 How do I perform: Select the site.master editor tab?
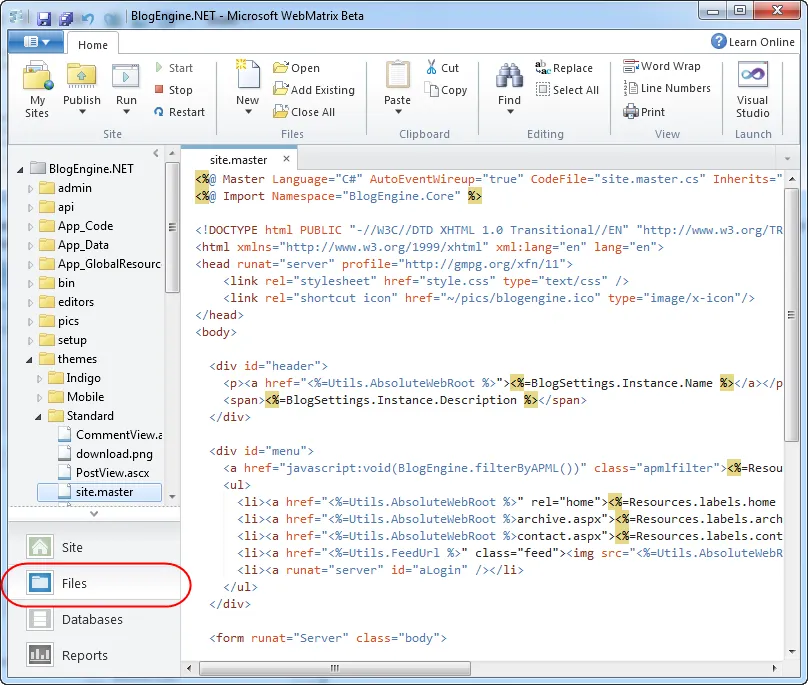239,159
